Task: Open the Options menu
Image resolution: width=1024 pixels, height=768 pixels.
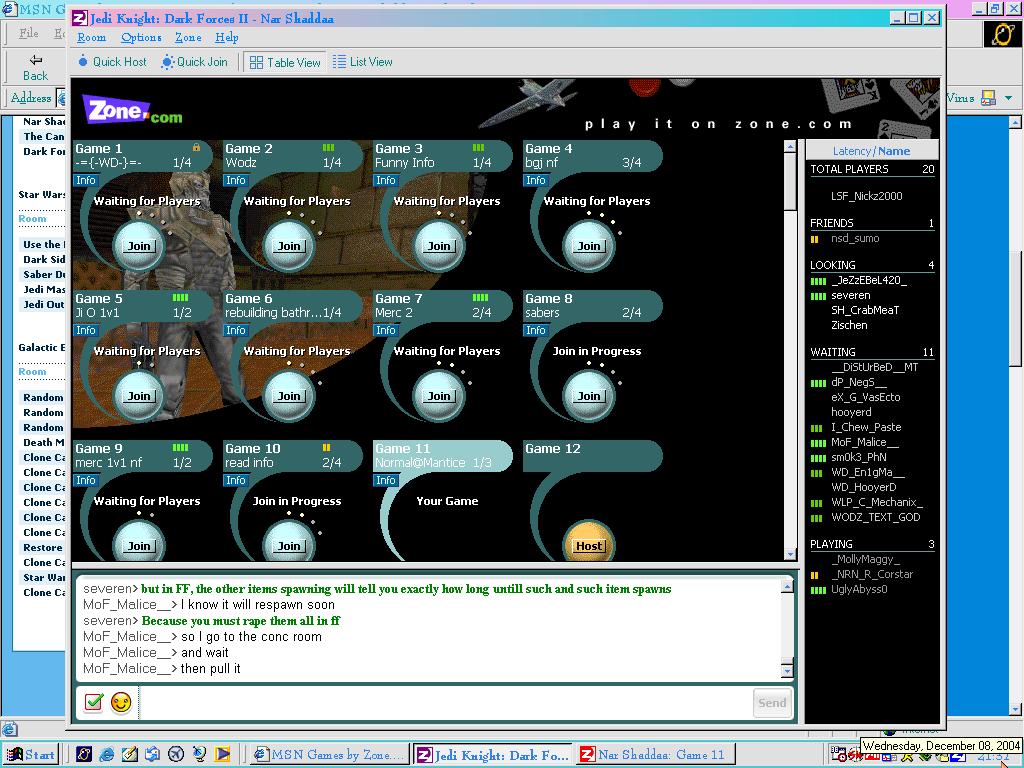Action: [141, 37]
